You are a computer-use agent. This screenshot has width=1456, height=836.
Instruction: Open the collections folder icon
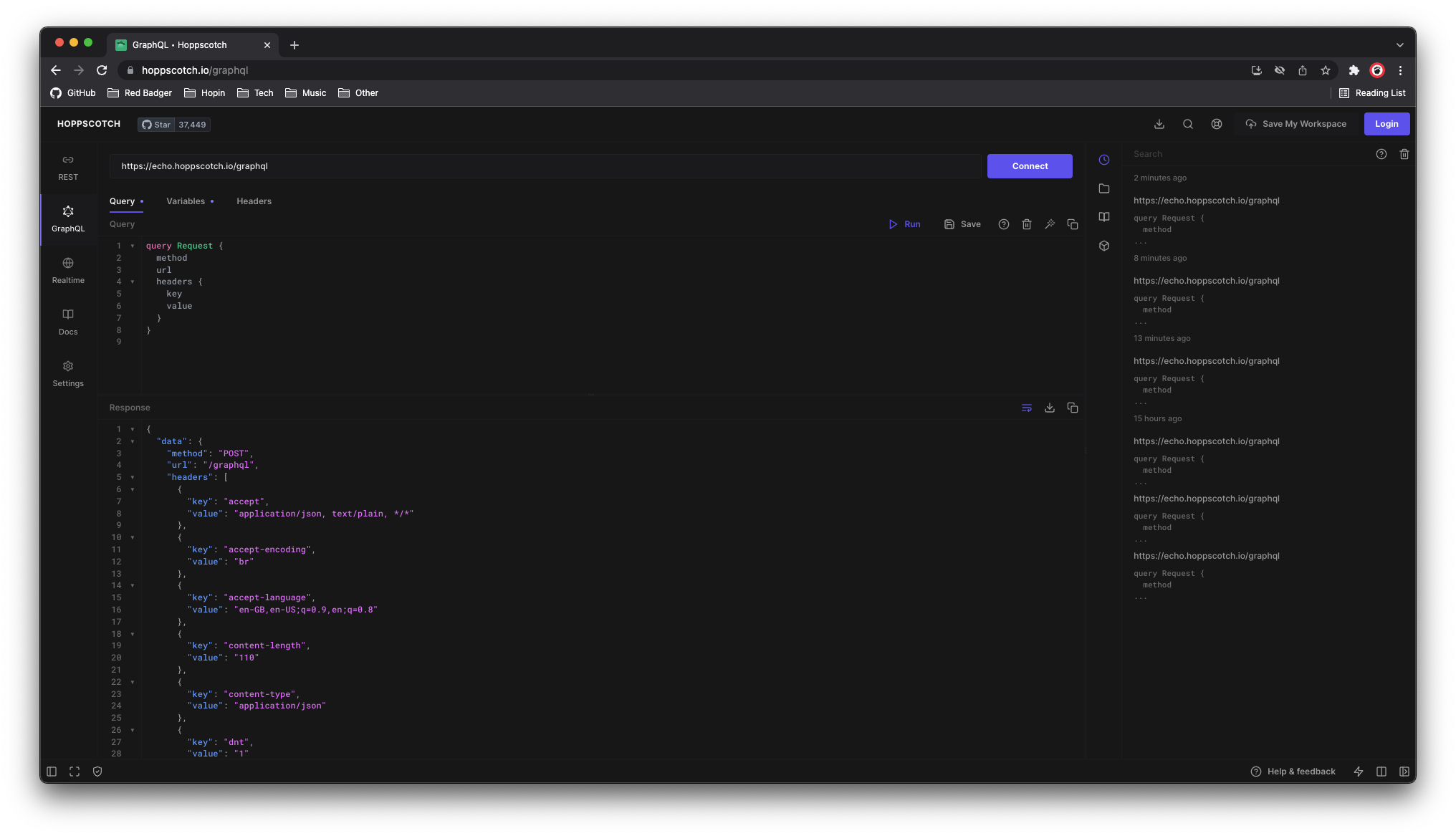pyautogui.click(x=1104, y=188)
